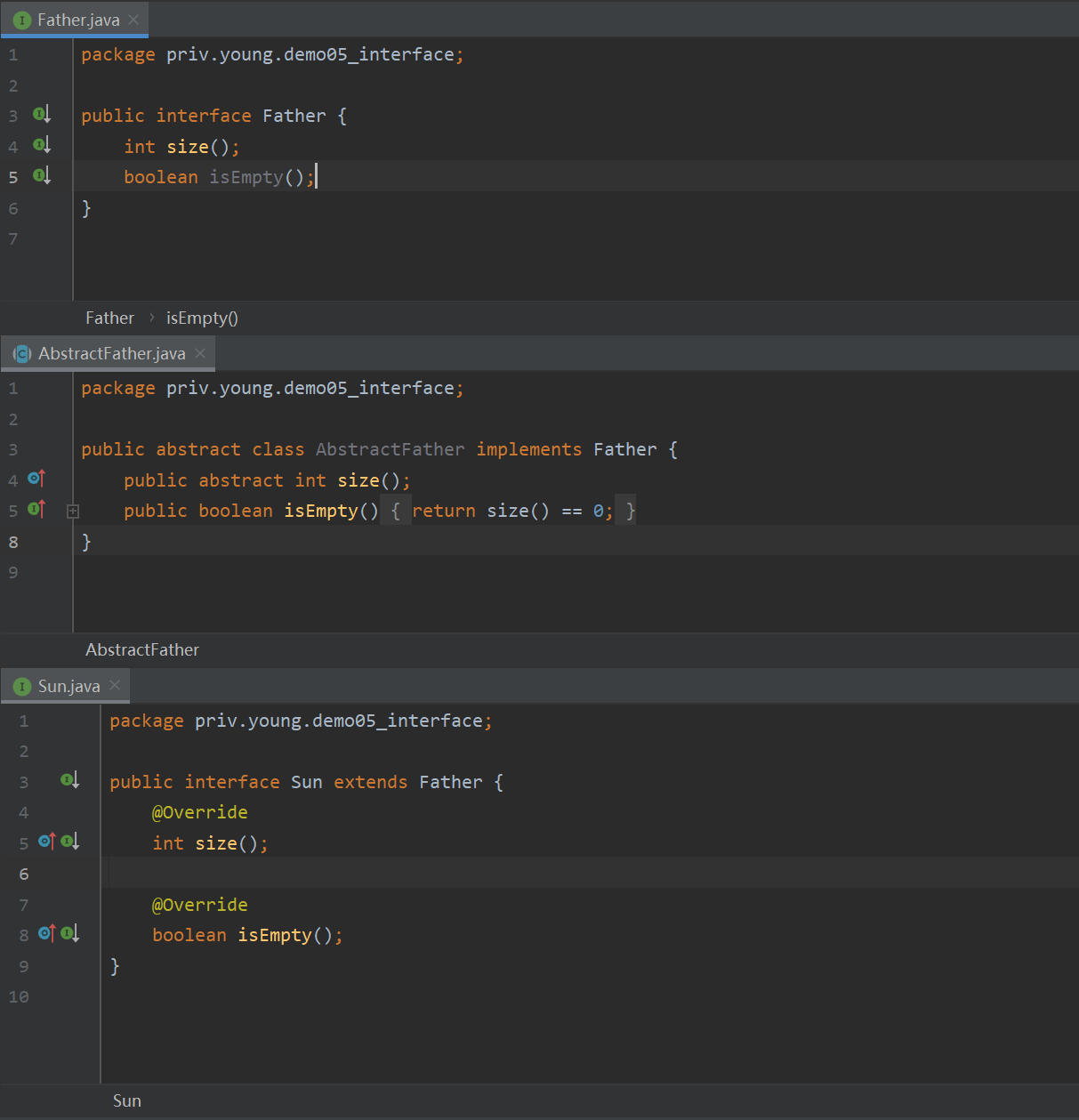Click the Father breadcrumb in the first editor
The height and width of the screenshot is (1120, 1079).
109,318
